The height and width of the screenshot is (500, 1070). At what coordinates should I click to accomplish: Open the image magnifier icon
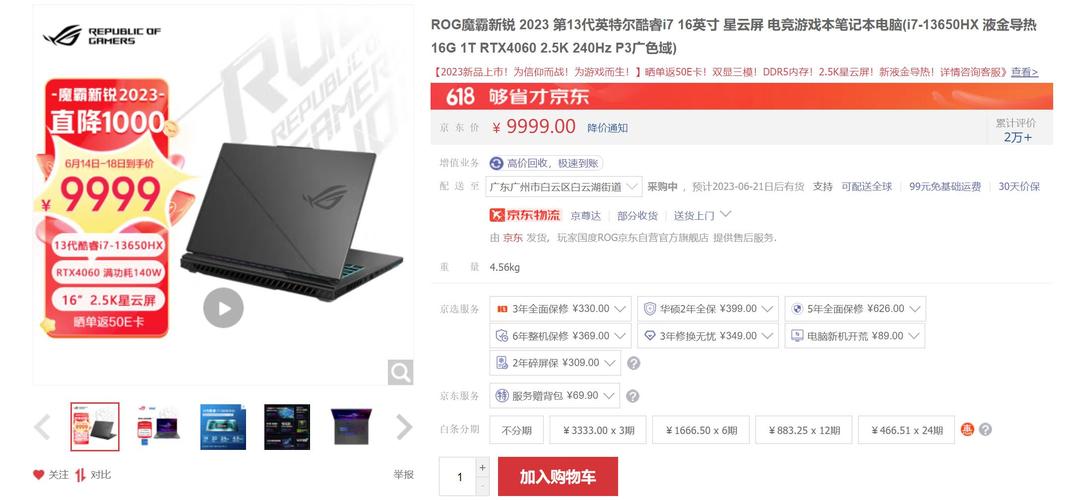[x=401, y=372]
